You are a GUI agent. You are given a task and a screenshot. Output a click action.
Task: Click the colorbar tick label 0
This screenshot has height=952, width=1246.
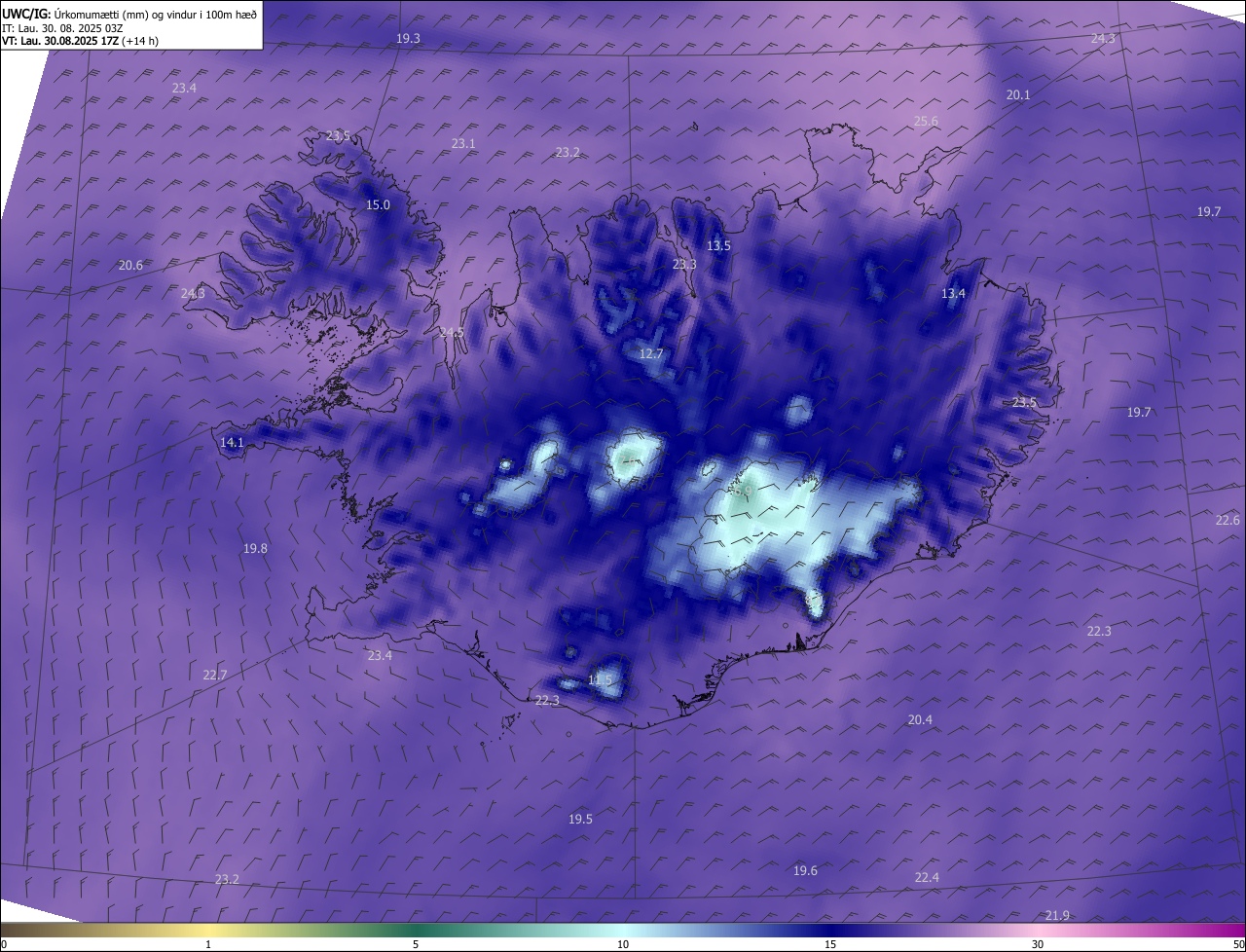click(x=4, y=944)
